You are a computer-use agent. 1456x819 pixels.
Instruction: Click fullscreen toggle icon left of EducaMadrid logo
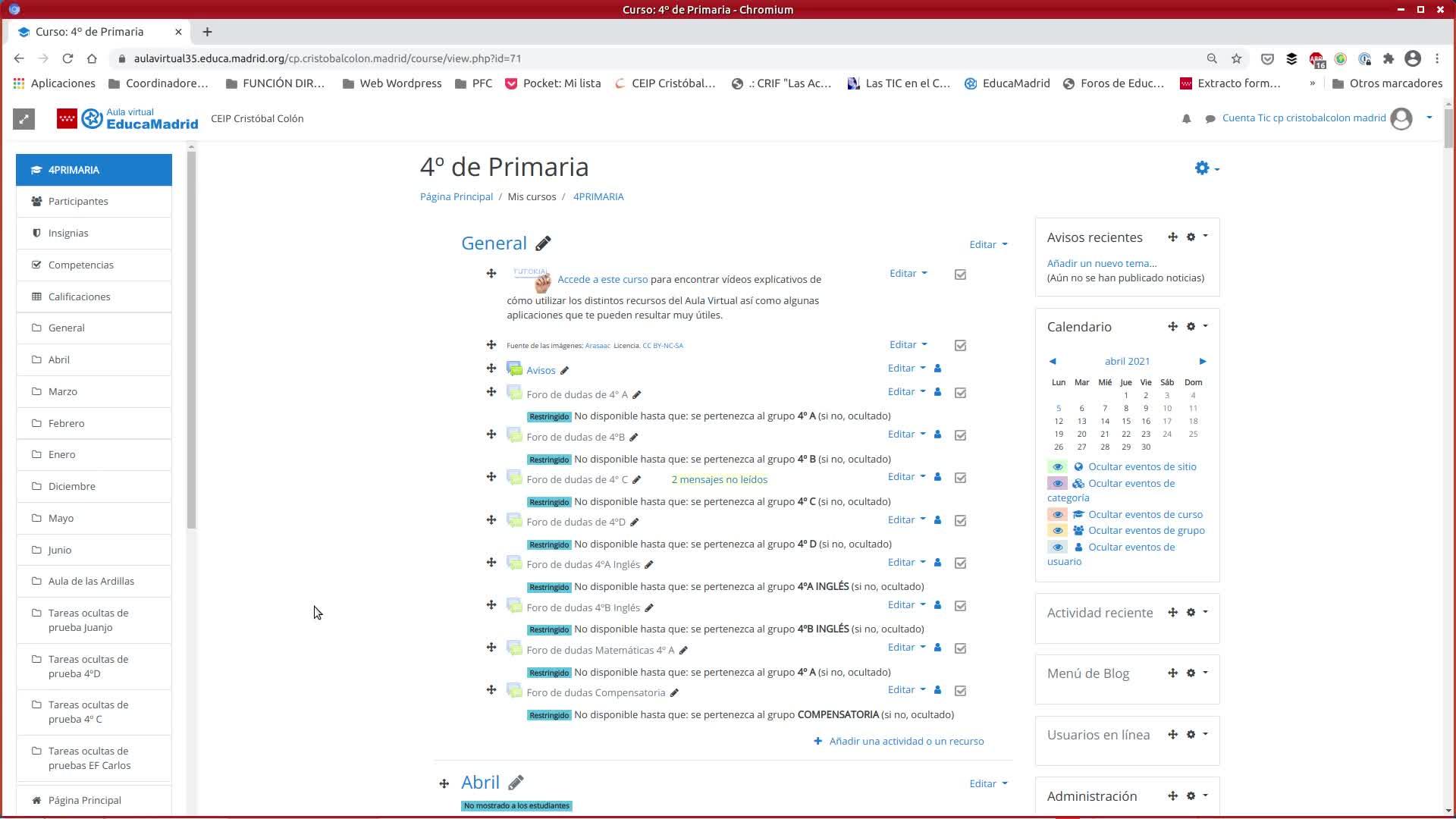coord(24,119)
